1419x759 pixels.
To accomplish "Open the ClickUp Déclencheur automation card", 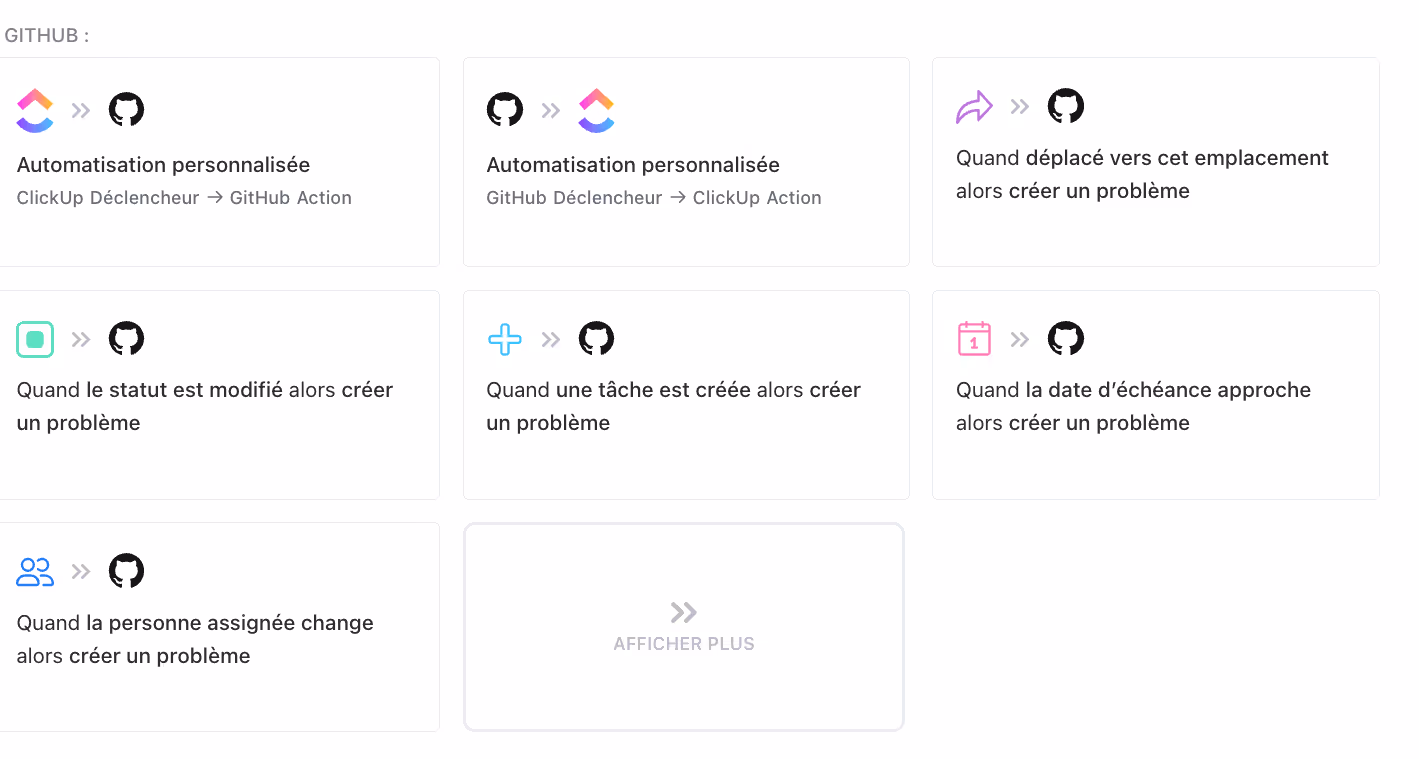I will pyautogui.click(x=220, y=162).
